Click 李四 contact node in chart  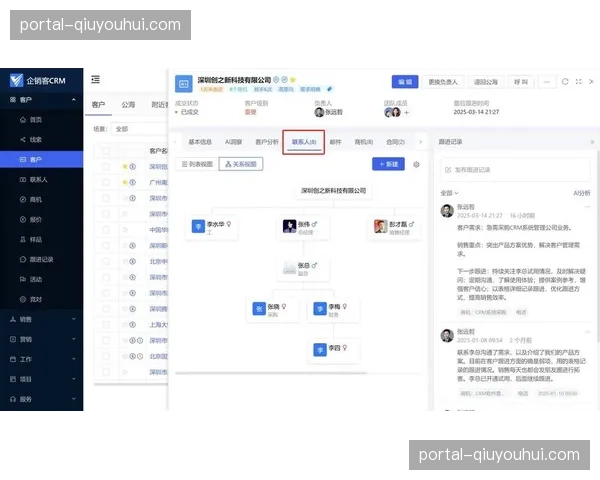[333, 349]
